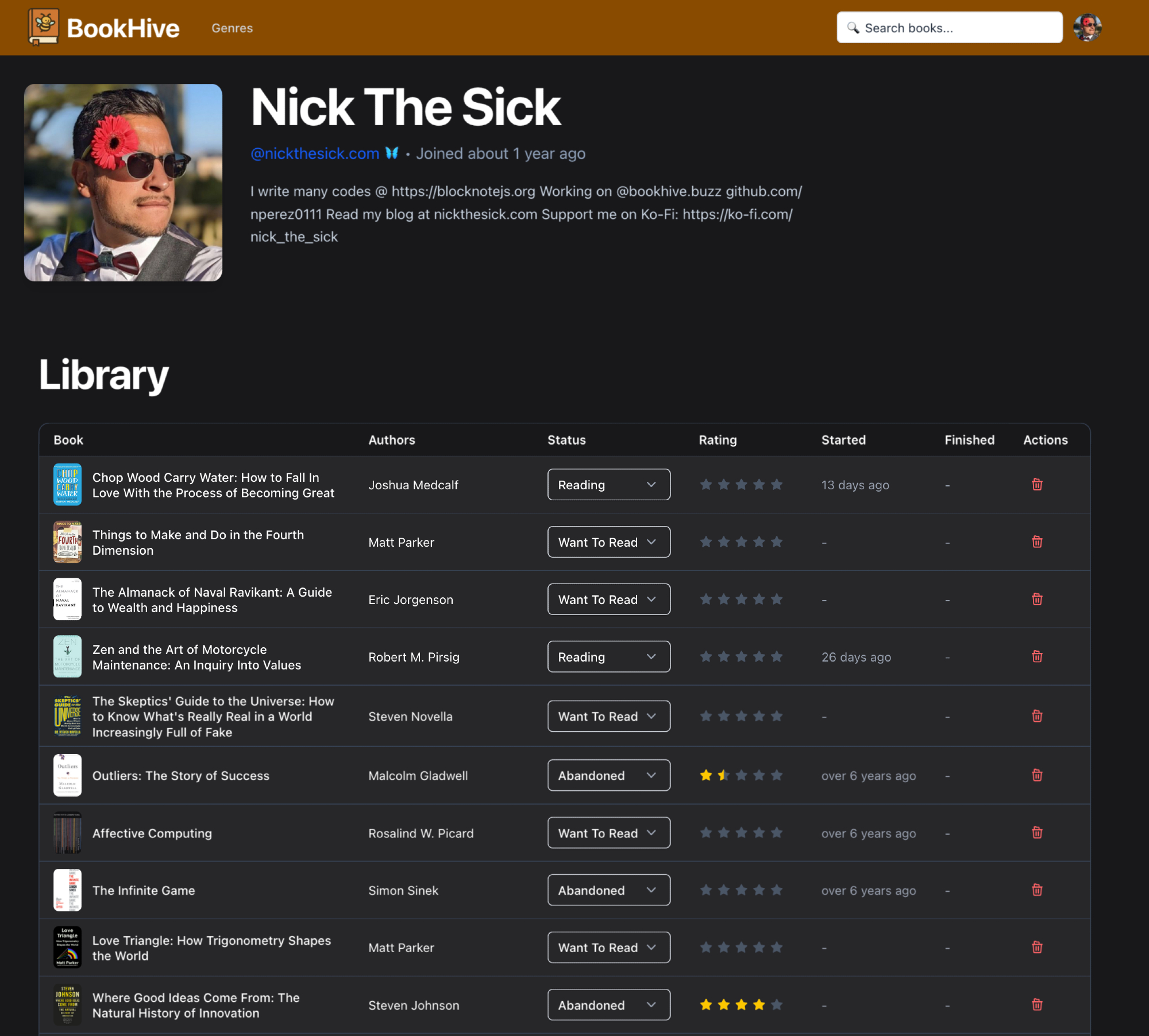The height and width of the screenshot is (1036, 1149).
Task: Open the @nickthesick.com profile link
Action: coord(315,154)
